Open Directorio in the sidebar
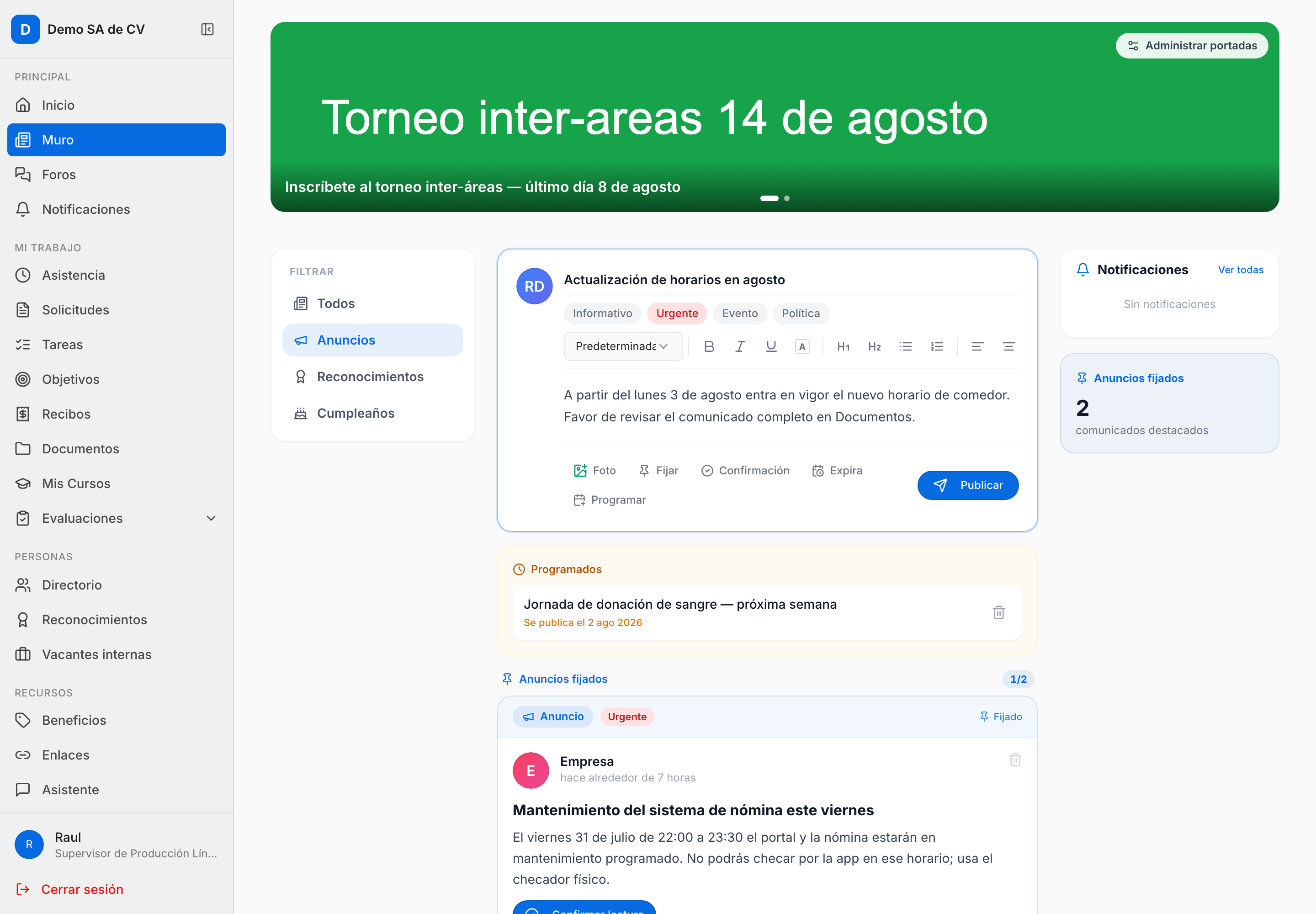This screenshot has width=1316, height=914. point(116,585)
